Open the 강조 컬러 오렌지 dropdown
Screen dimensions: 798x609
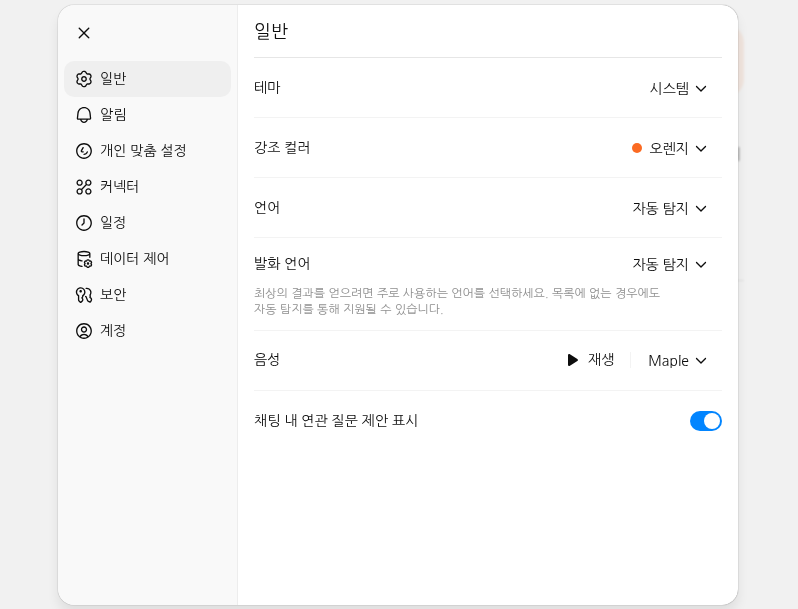[x=669, y=149]
